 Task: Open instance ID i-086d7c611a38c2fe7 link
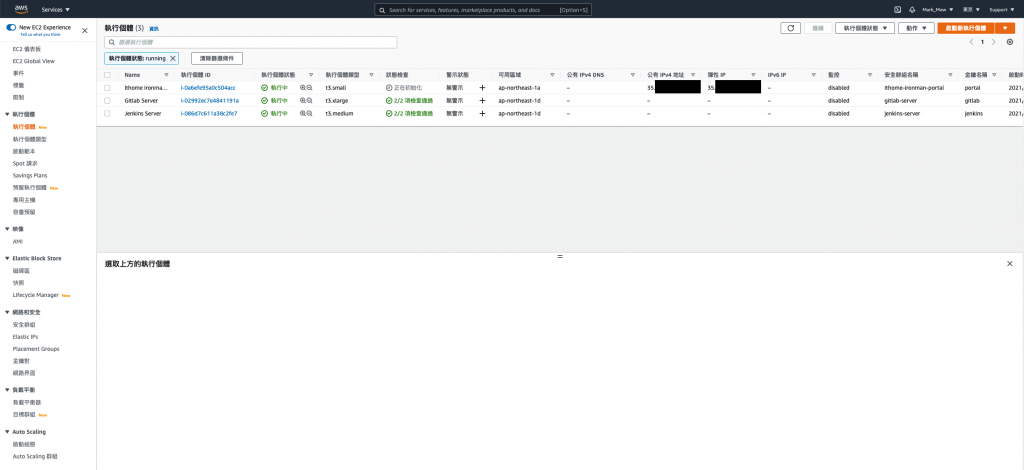[209, 113]
